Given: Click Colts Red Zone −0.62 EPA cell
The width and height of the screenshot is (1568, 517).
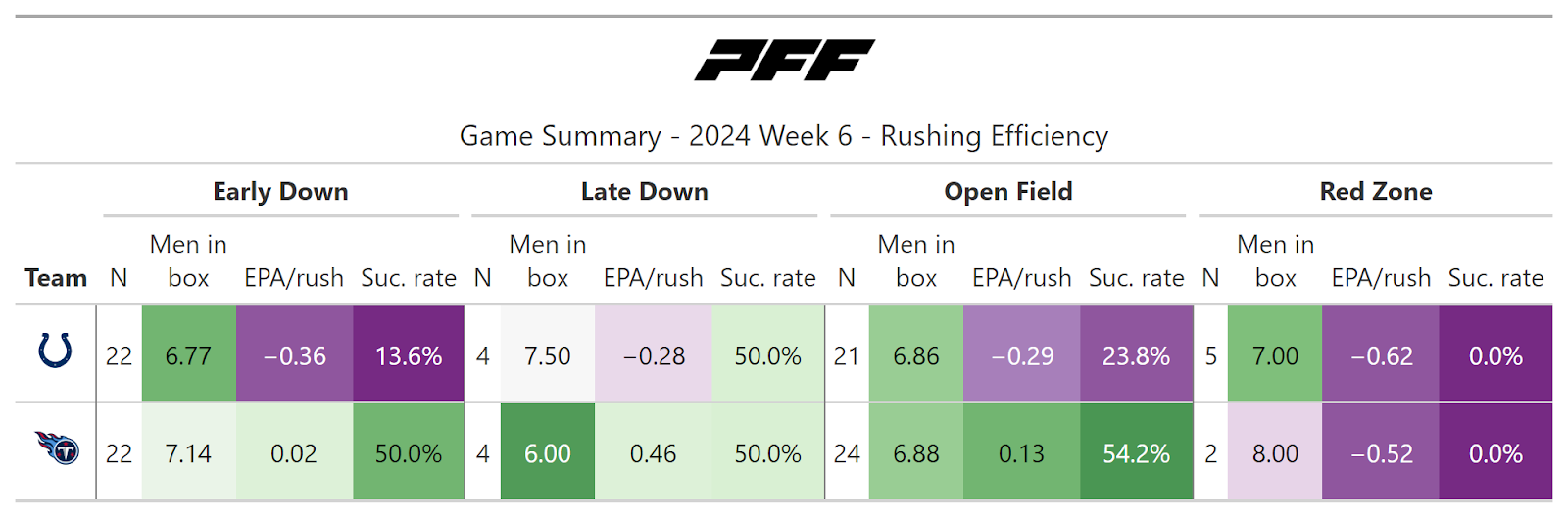Looking at the screenshot, I should coord(1381,355).
